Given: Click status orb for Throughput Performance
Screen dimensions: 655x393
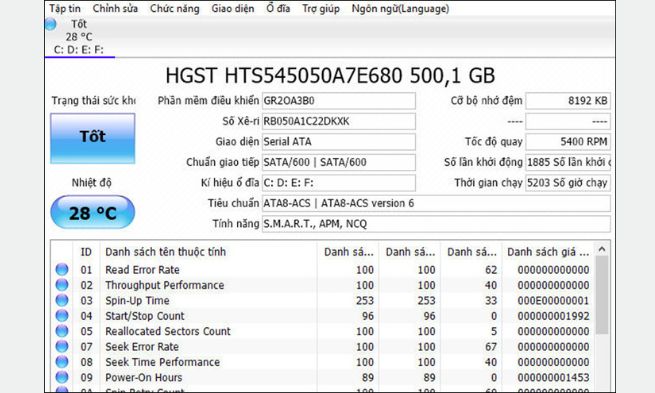Looking at the screenshot, I should click(62, 285).
